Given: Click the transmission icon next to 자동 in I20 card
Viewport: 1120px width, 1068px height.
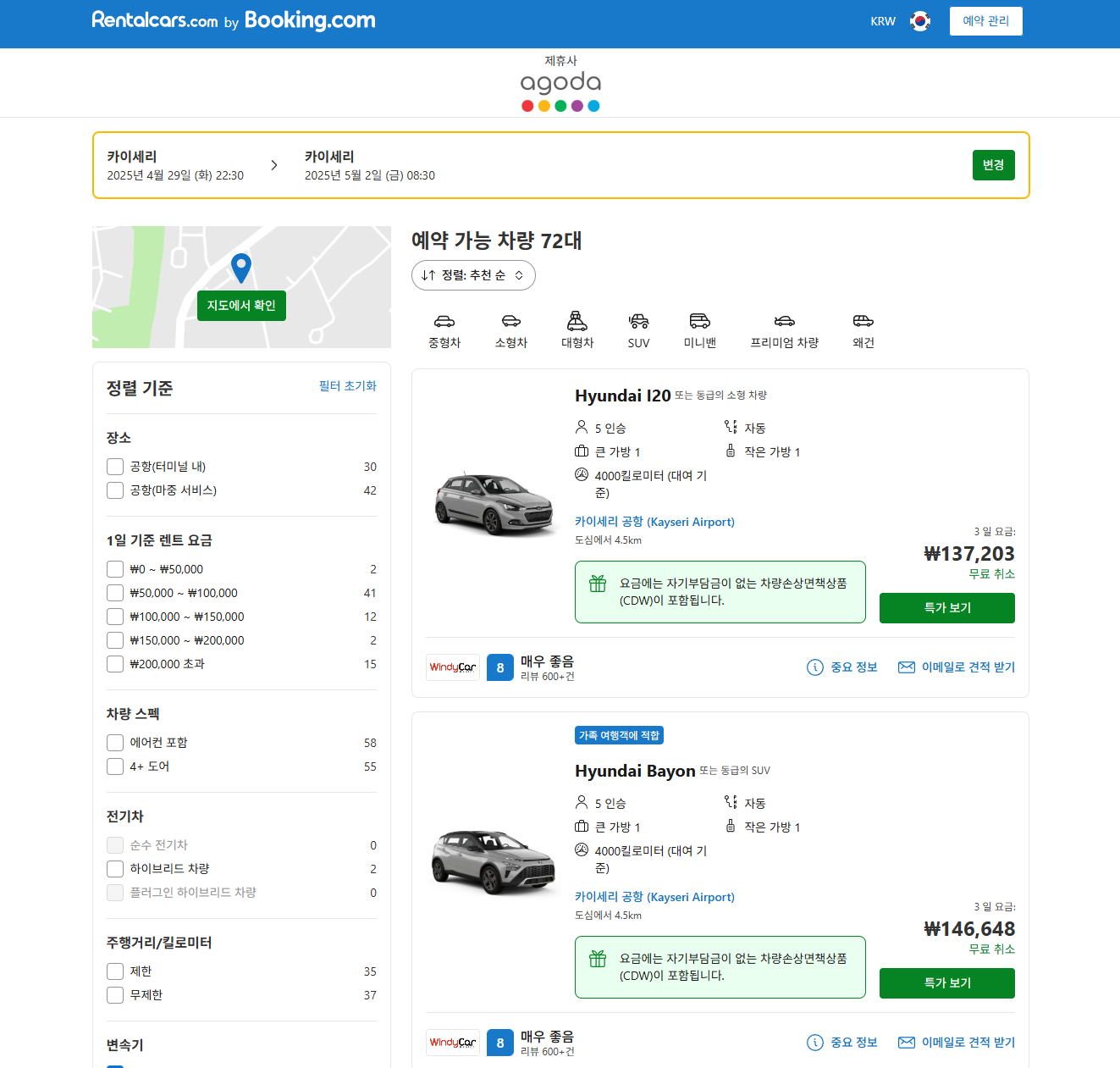Looking at the screenshot, I should (x=731, y=427).
